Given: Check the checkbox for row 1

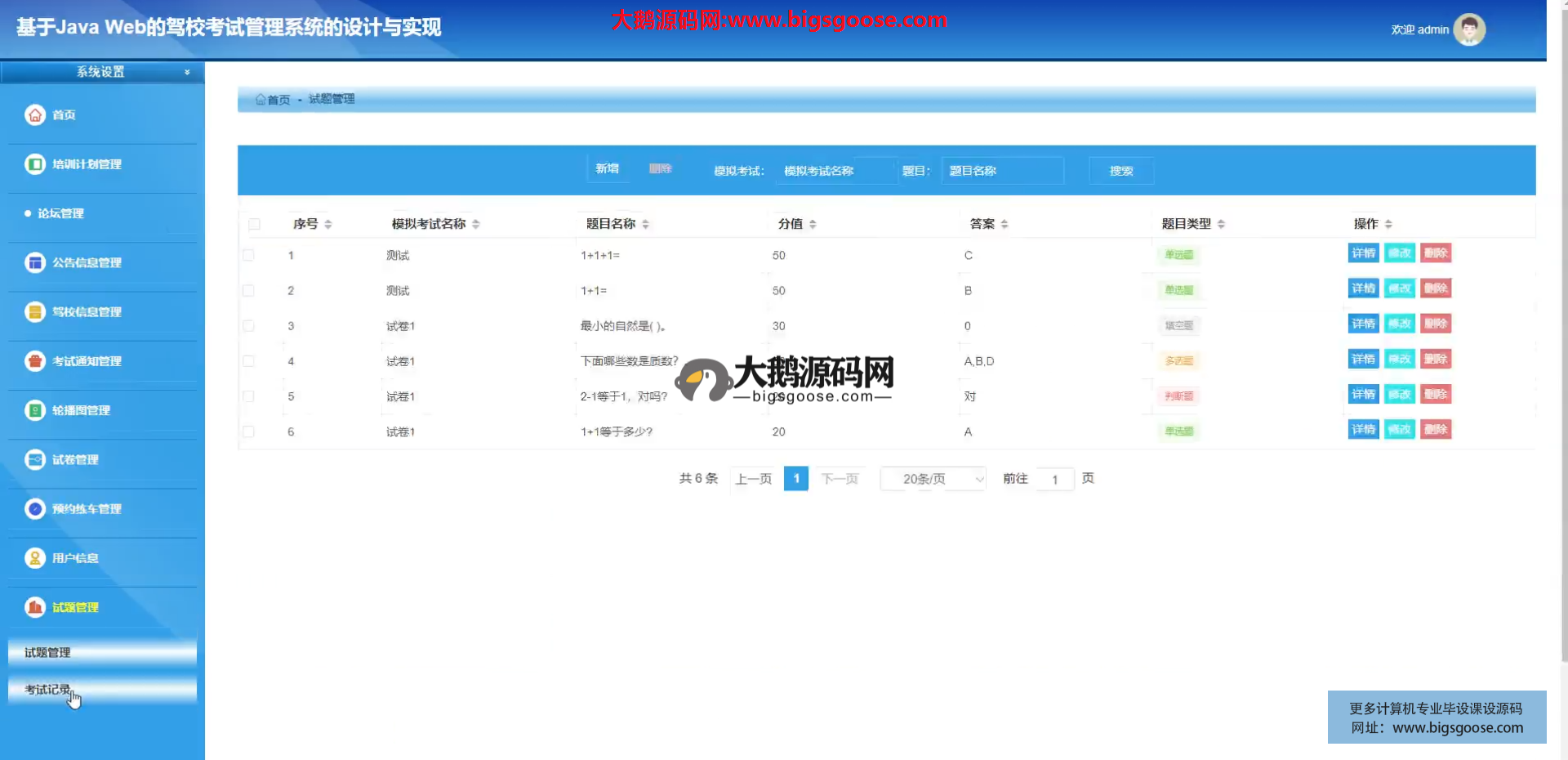Looking at the screenshot, I should pyautogui.click(x=248, y=255).
